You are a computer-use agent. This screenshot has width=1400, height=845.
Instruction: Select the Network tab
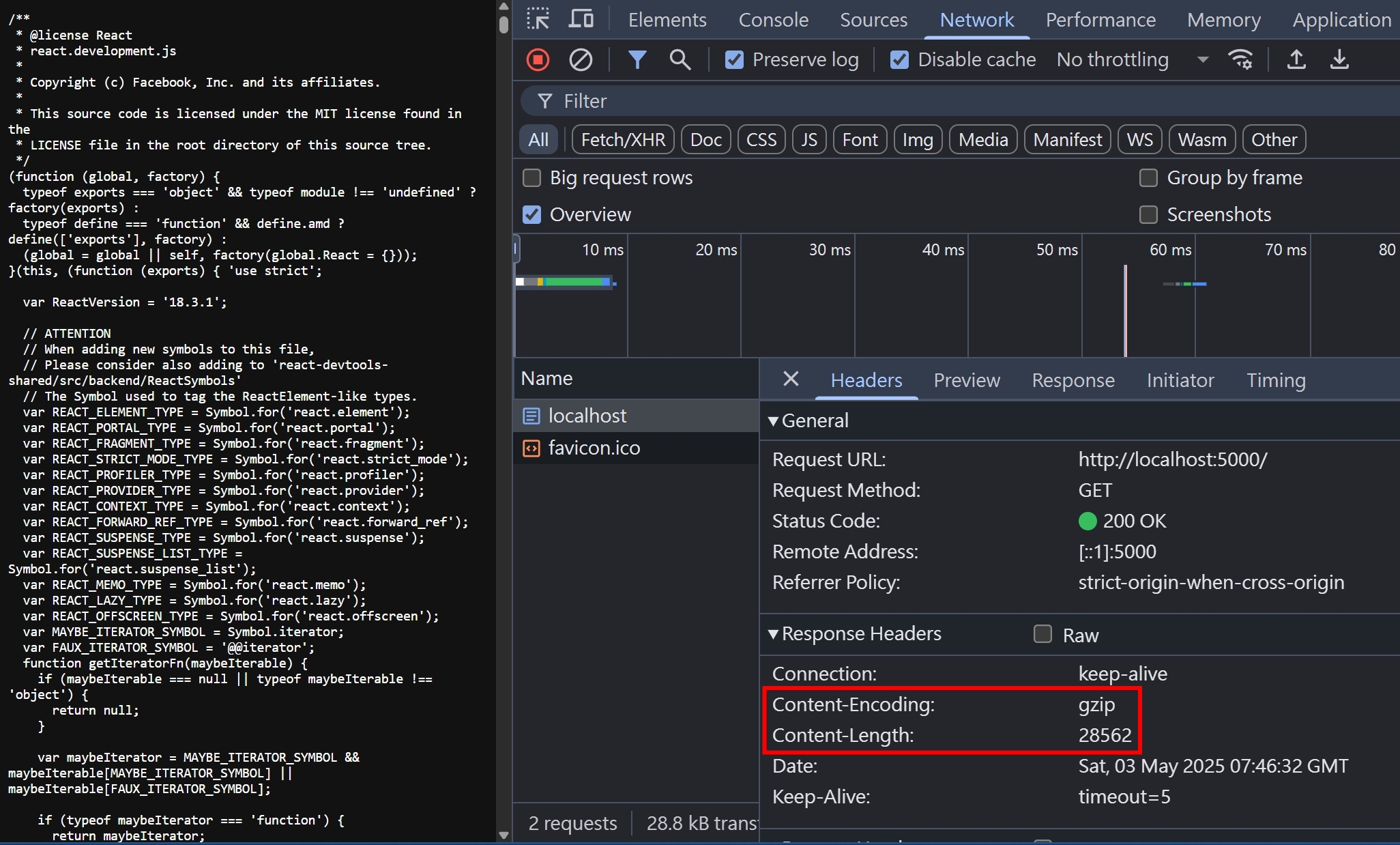tap(977, 20)
